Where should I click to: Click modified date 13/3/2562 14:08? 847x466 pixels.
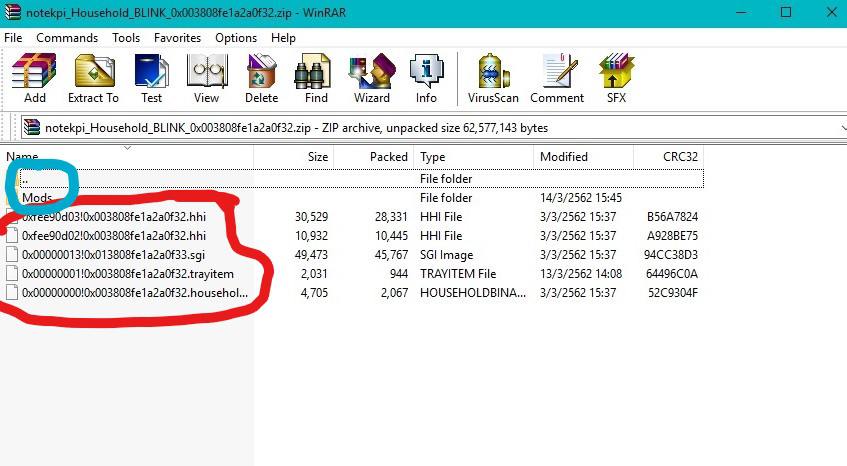pos(581,273)
